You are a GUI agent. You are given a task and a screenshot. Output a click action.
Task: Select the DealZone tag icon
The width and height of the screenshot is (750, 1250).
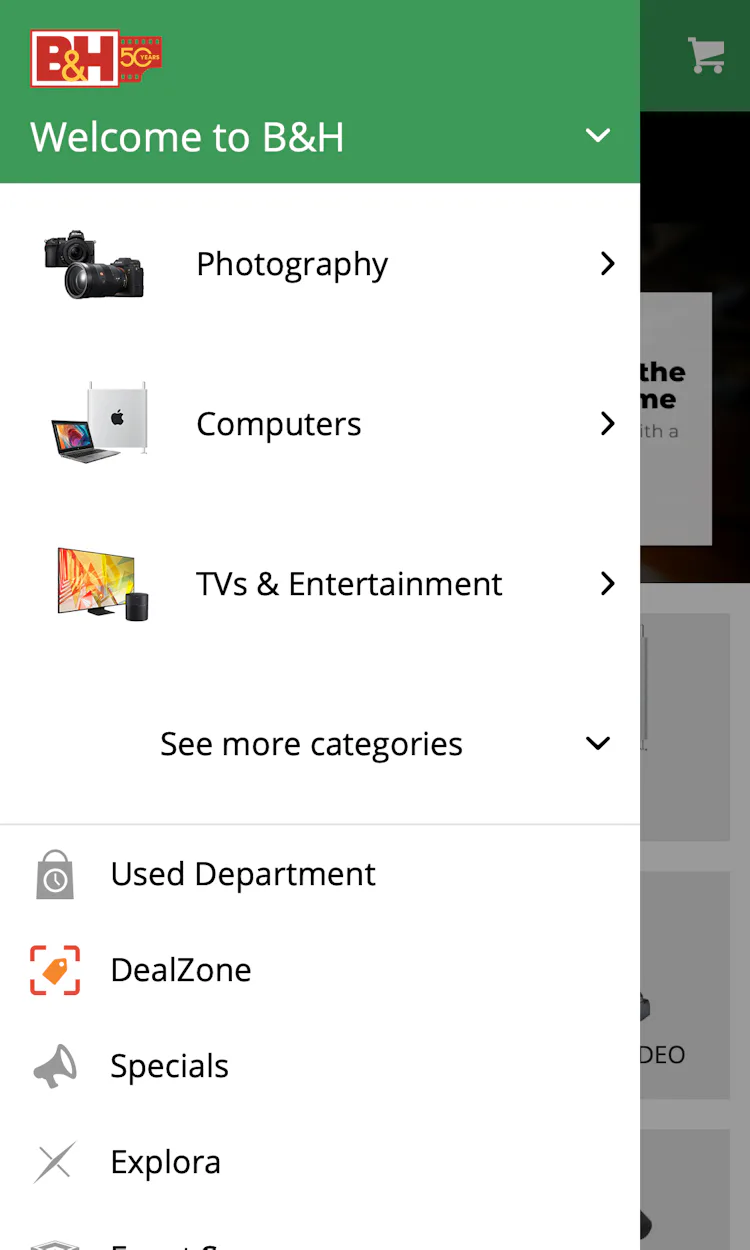[x=55, y=969]
